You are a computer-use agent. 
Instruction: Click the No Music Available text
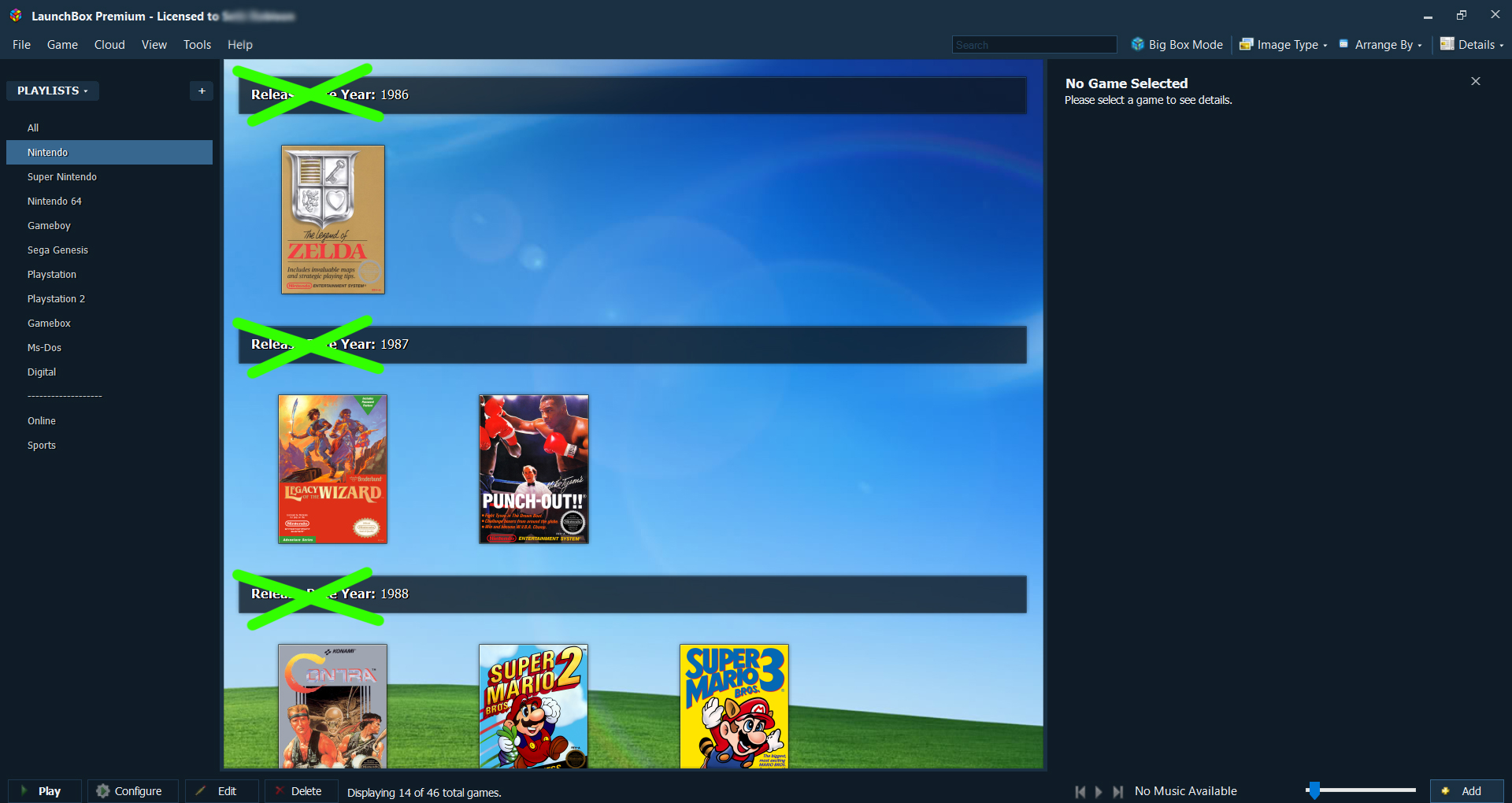pyautogui.click(x=1185, y=791)
